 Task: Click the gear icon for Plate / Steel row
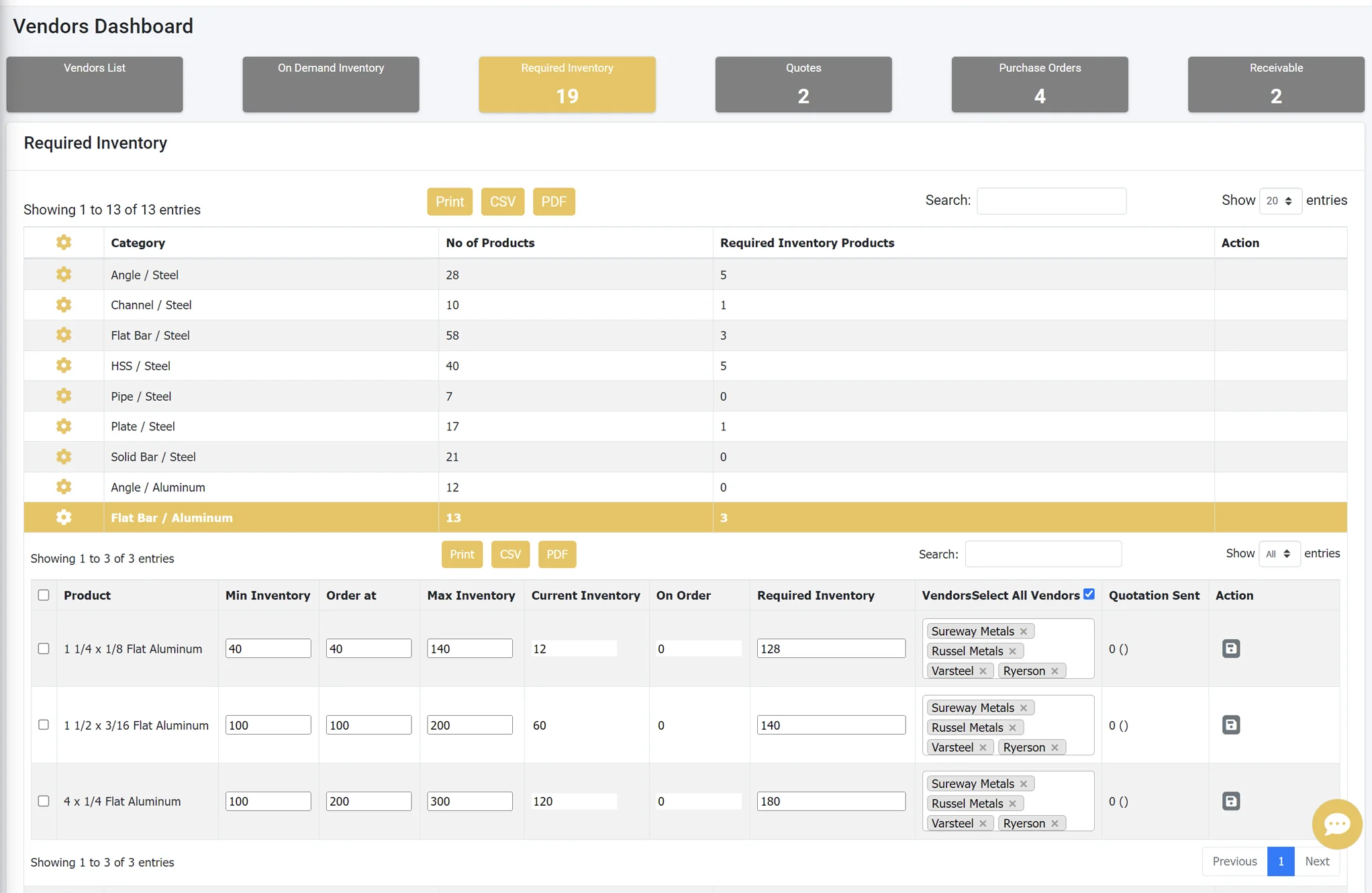coord(64,426)
